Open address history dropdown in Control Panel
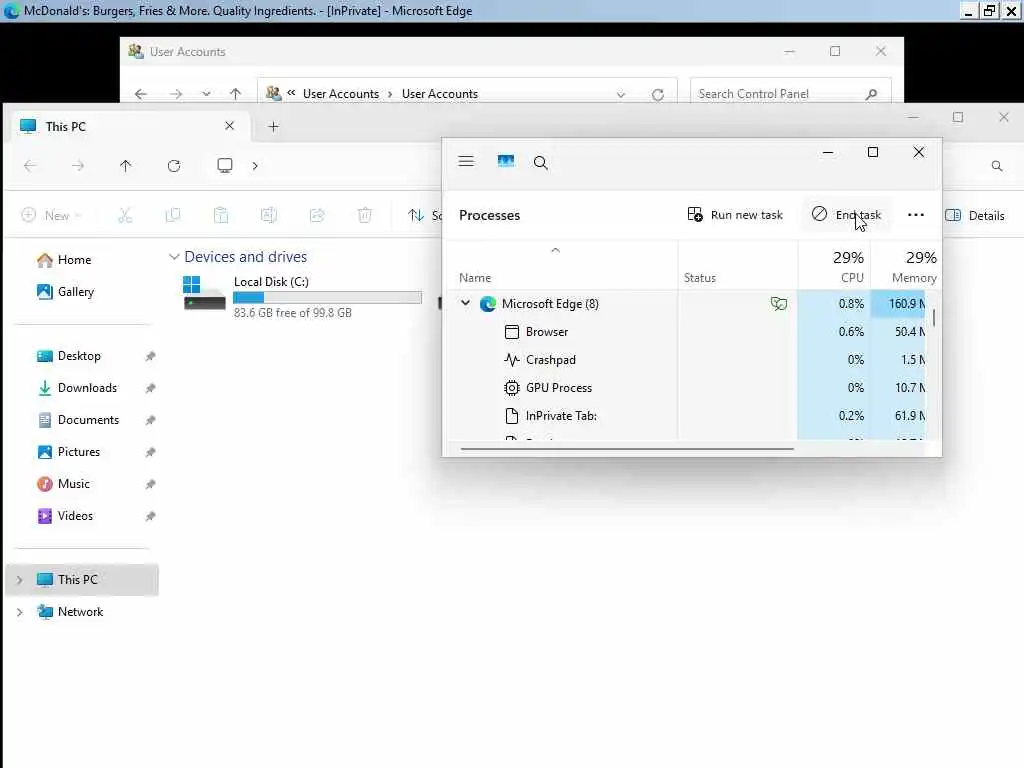 coord(620,95)
